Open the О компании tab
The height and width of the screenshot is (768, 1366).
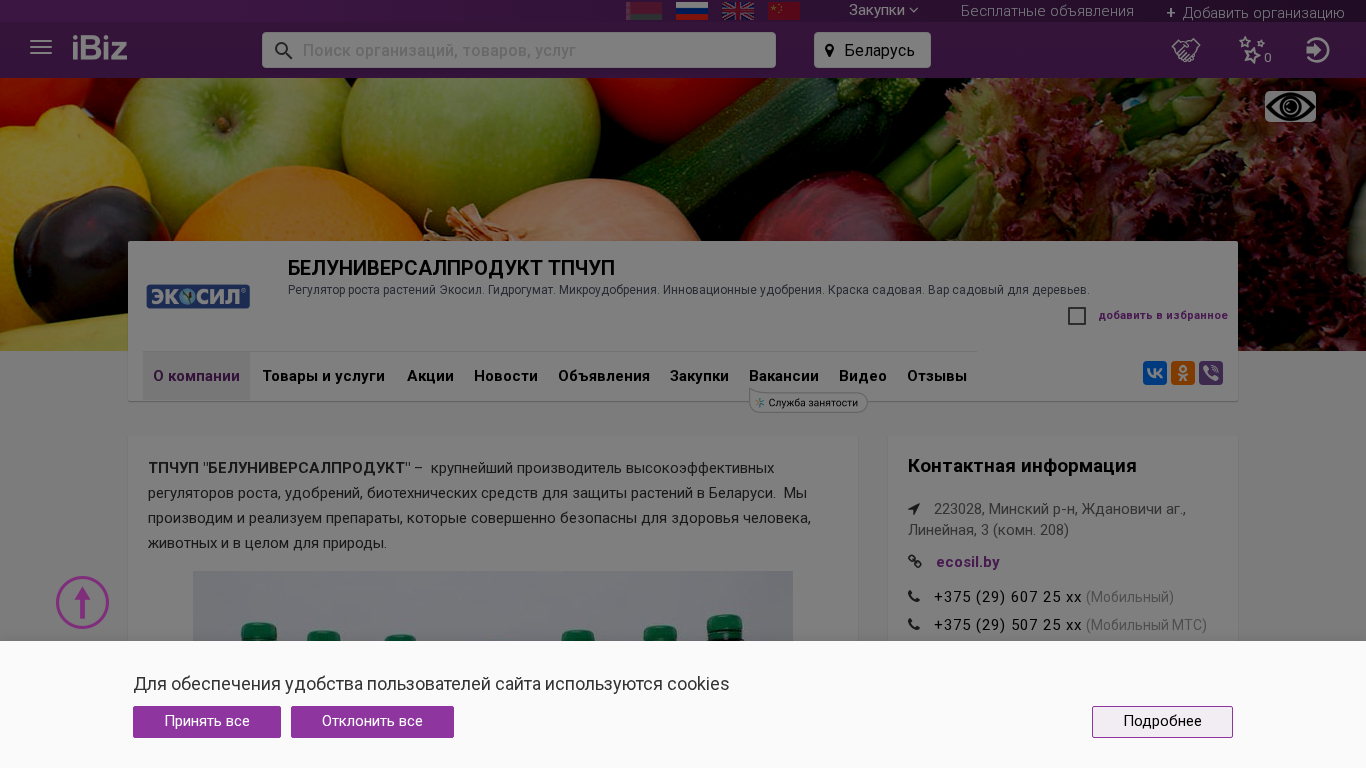pyautogui.click(x=196, y=376)
